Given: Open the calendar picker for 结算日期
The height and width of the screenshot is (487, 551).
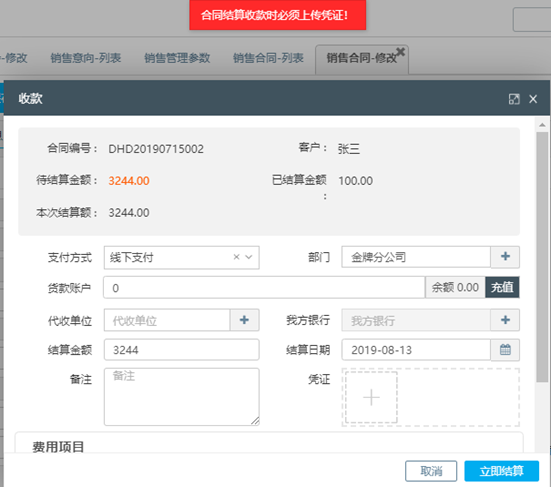Looking at the screenshot, I should click(505, 350).
